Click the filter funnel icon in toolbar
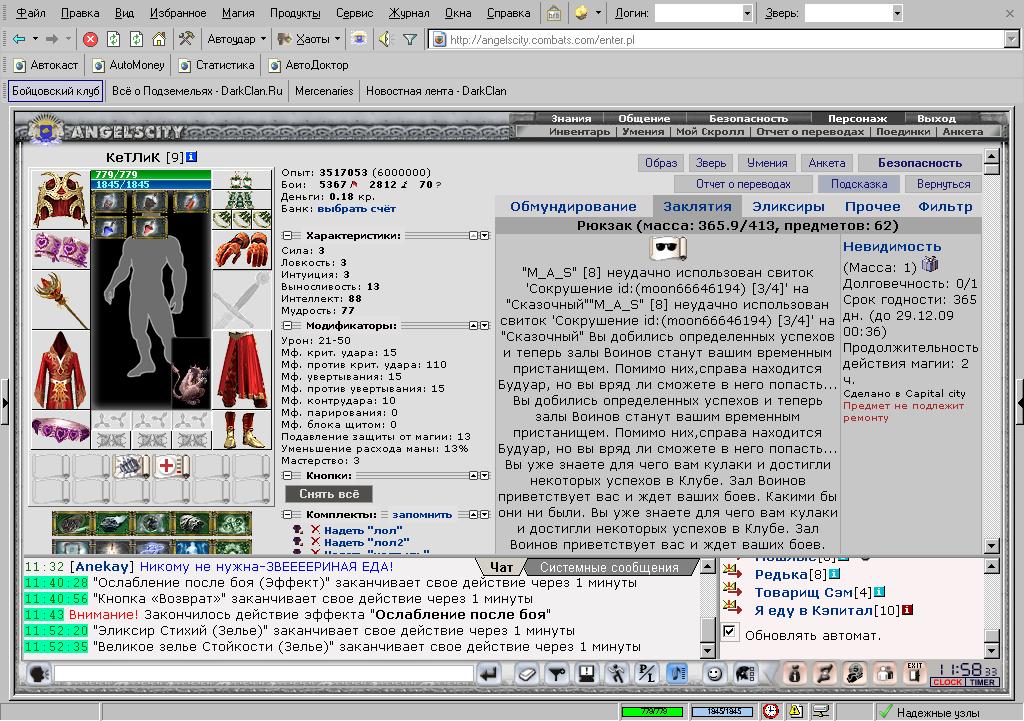 (409, 40)
